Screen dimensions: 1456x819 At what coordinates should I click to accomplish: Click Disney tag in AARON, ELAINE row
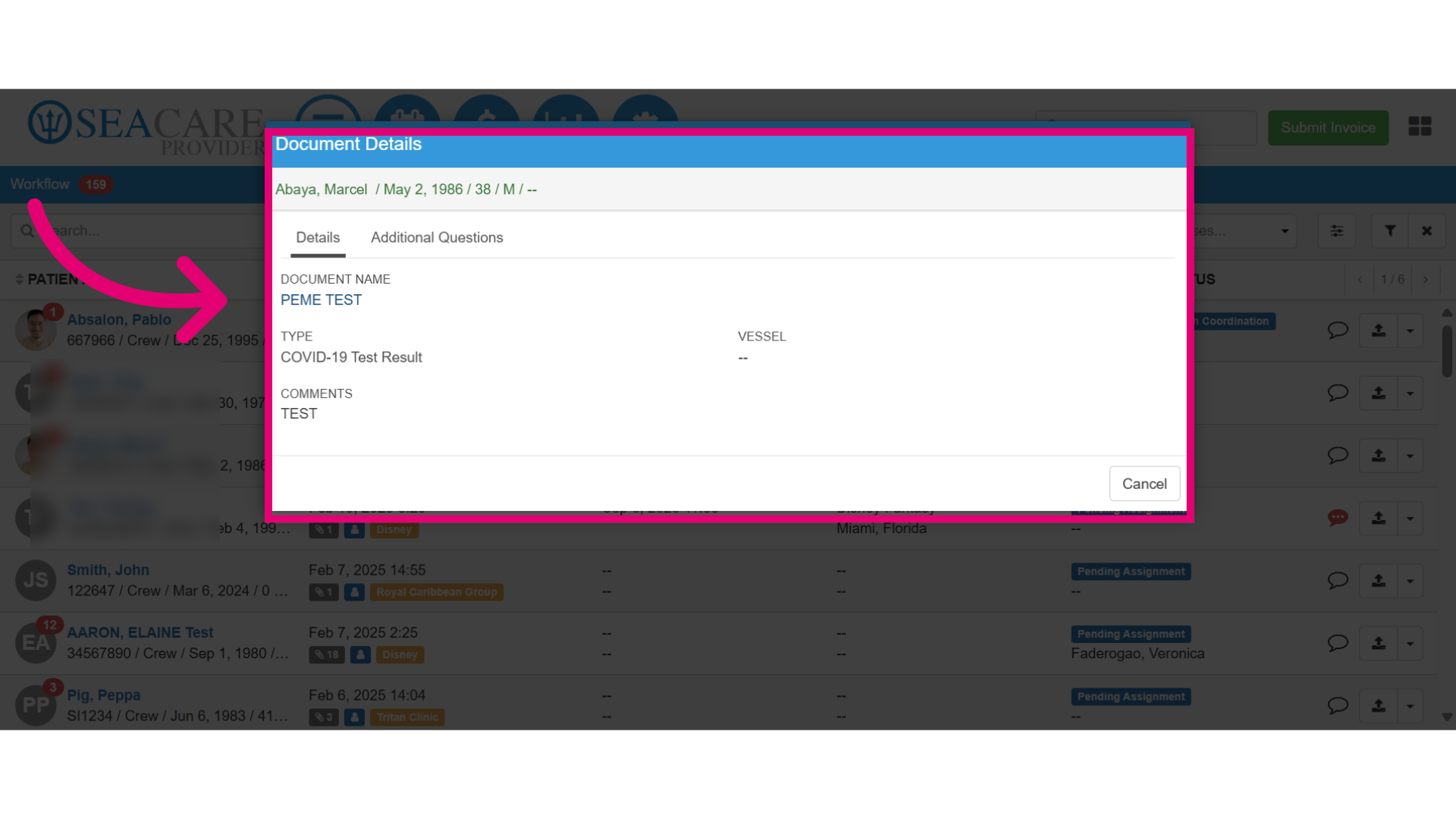400,654
